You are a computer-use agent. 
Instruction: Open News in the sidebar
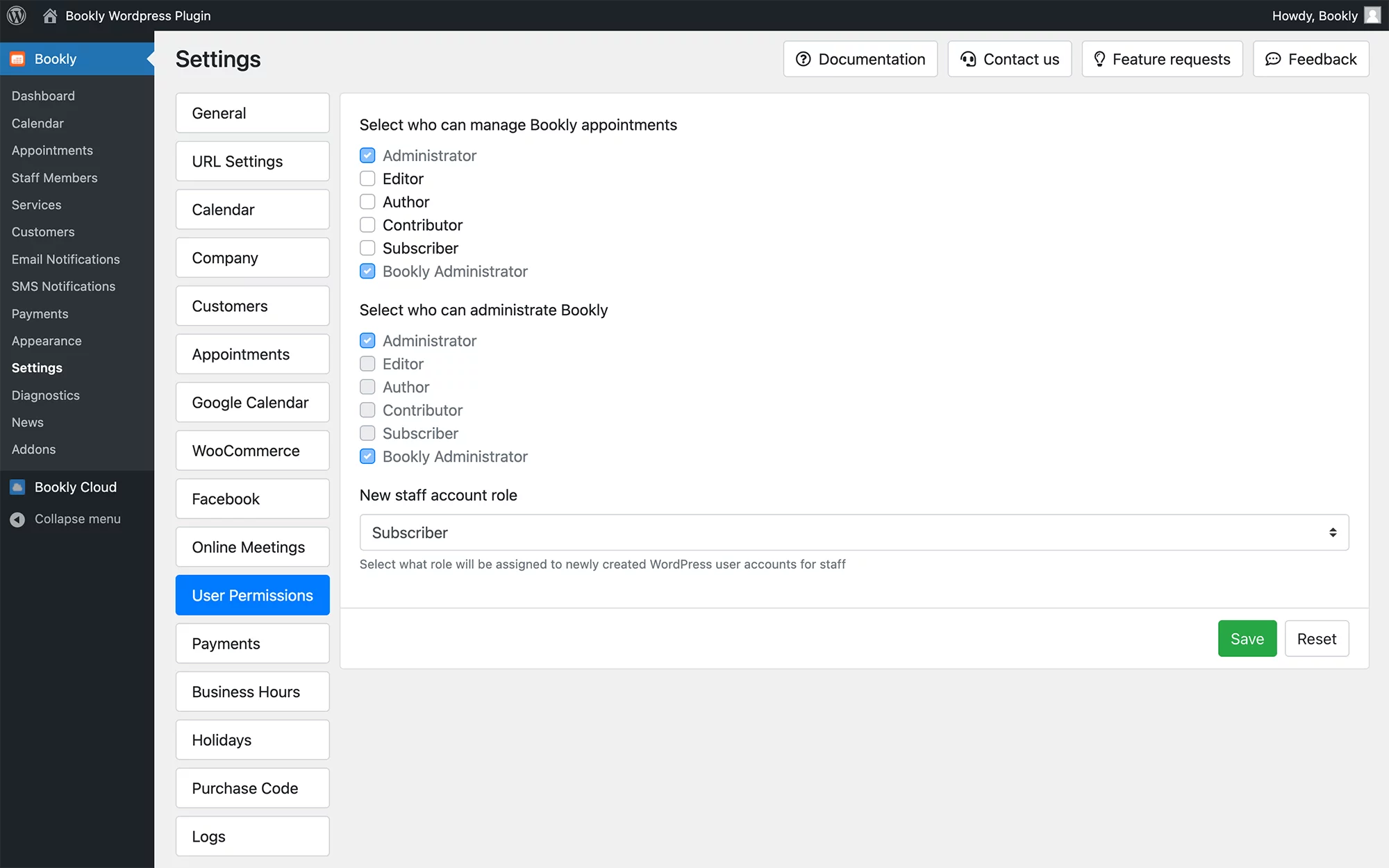point(27,422)
